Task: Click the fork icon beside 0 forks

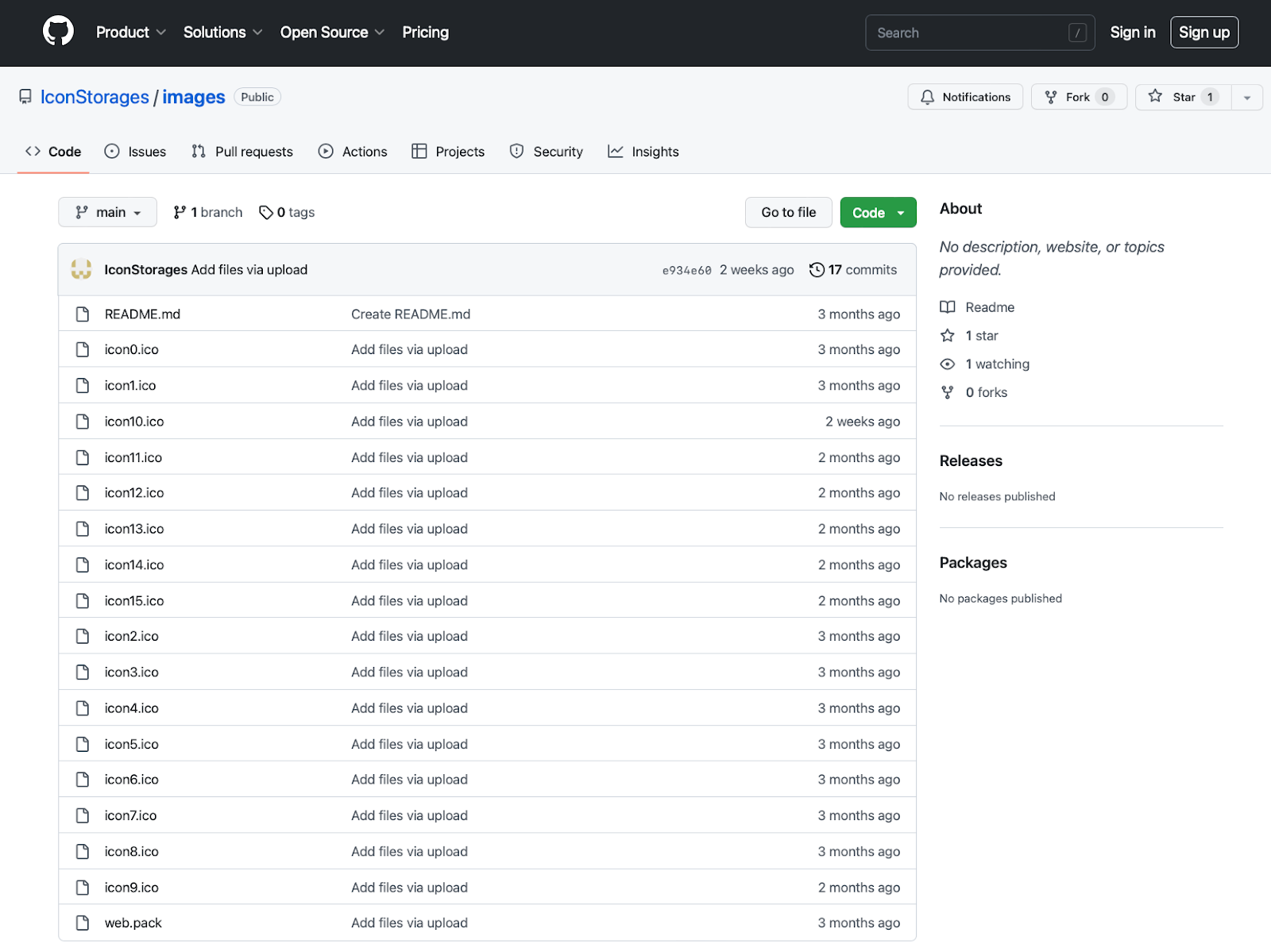Action: pyautogui.click(x=948, y=392)
